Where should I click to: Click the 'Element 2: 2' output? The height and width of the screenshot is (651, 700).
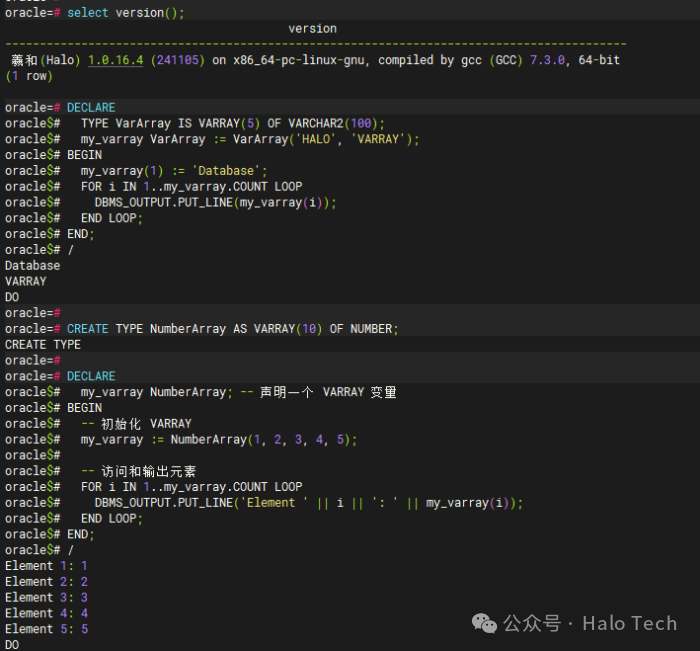click(46, 582)
